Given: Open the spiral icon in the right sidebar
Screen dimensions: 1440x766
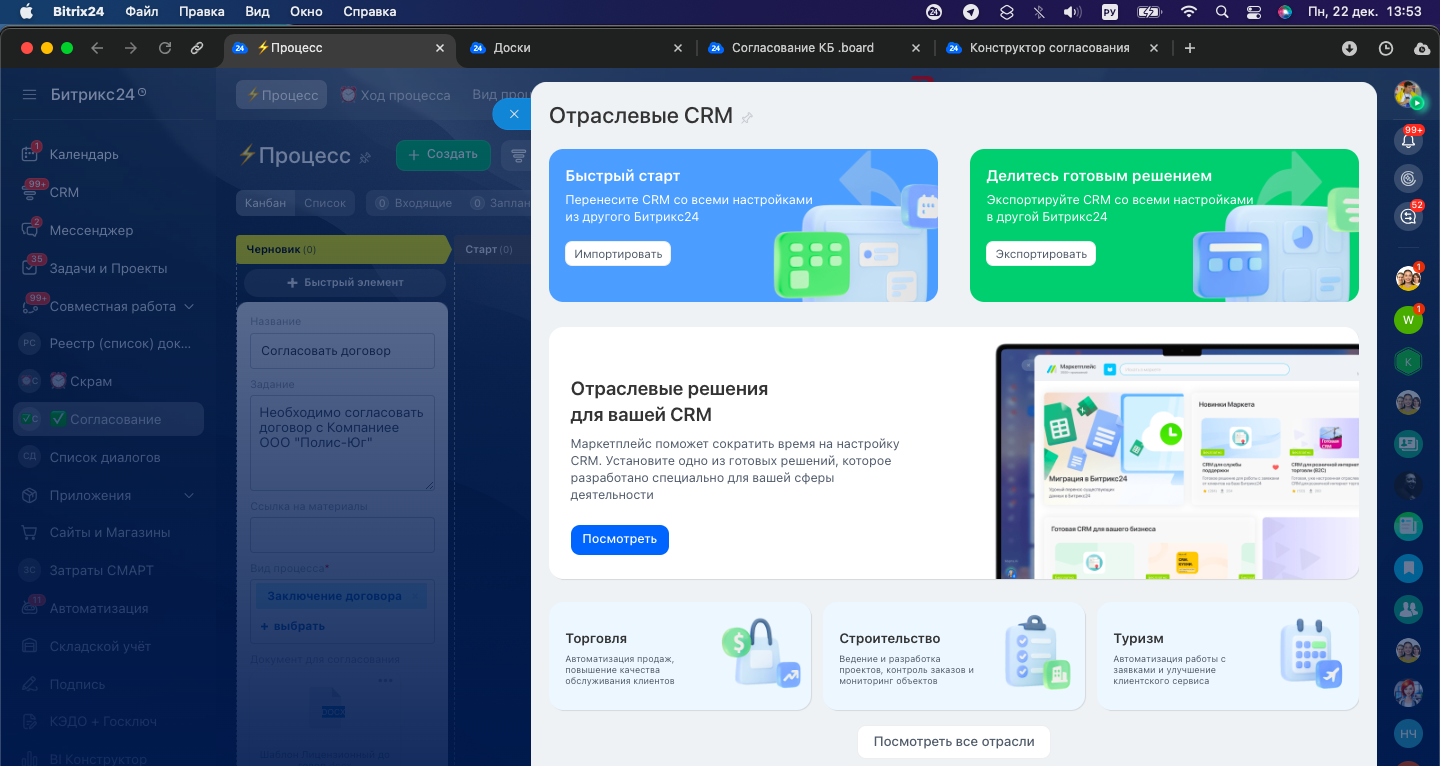Looking at the screenshot, I should coord(1408,178).
